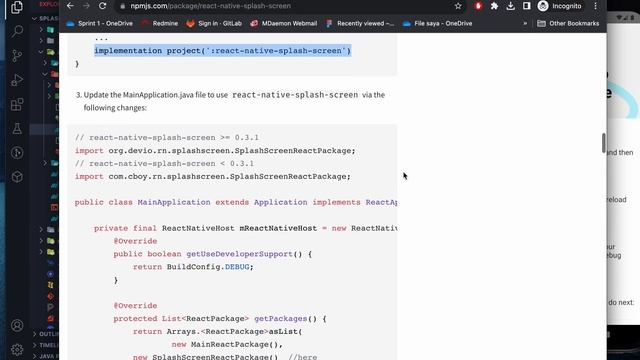Screen dimensions: 640x360
Task: Click step 3 Update MainApplication.java text
Action: pyautogui.click(x=231, y=101)
